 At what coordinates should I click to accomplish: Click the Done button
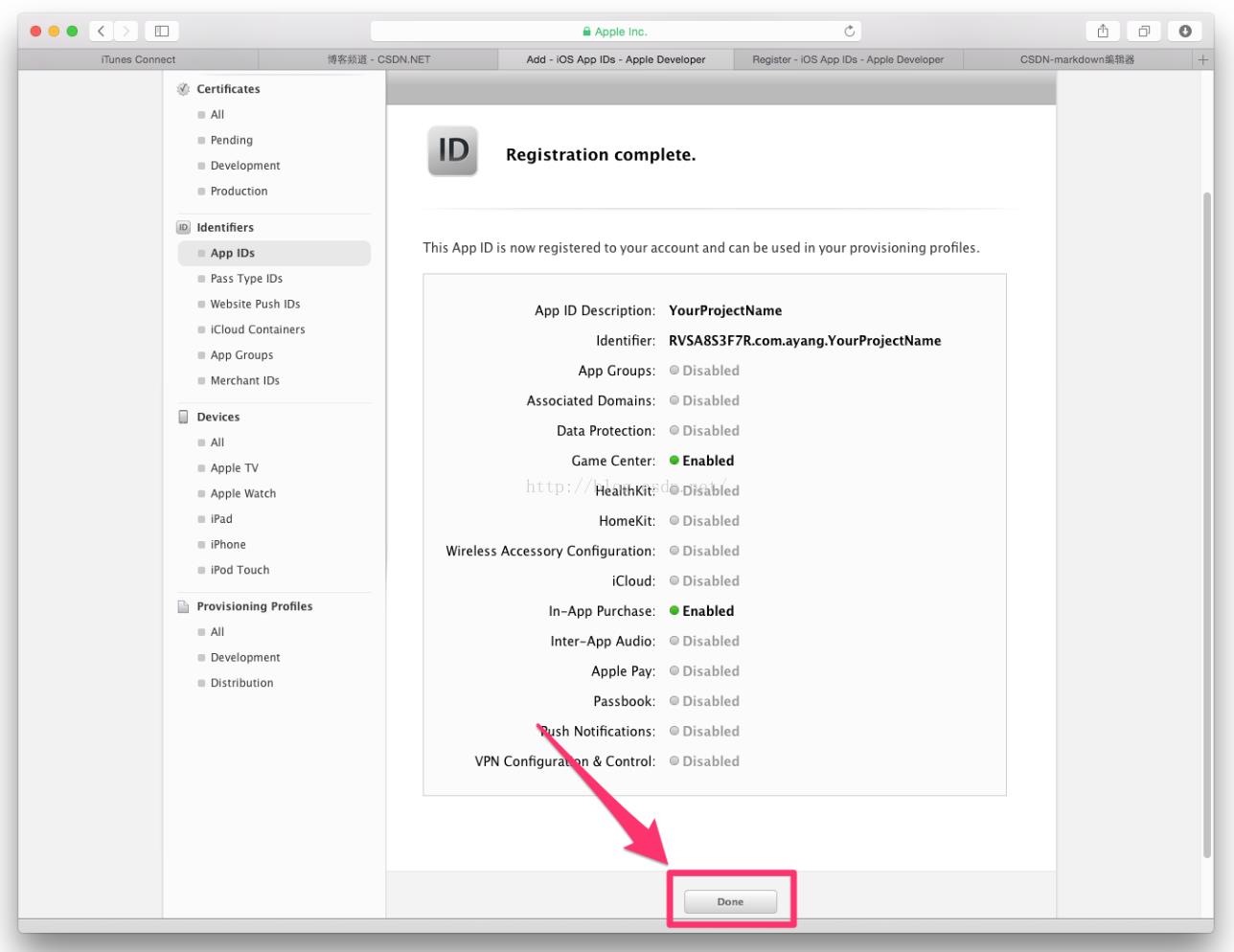tap(730, 901)
